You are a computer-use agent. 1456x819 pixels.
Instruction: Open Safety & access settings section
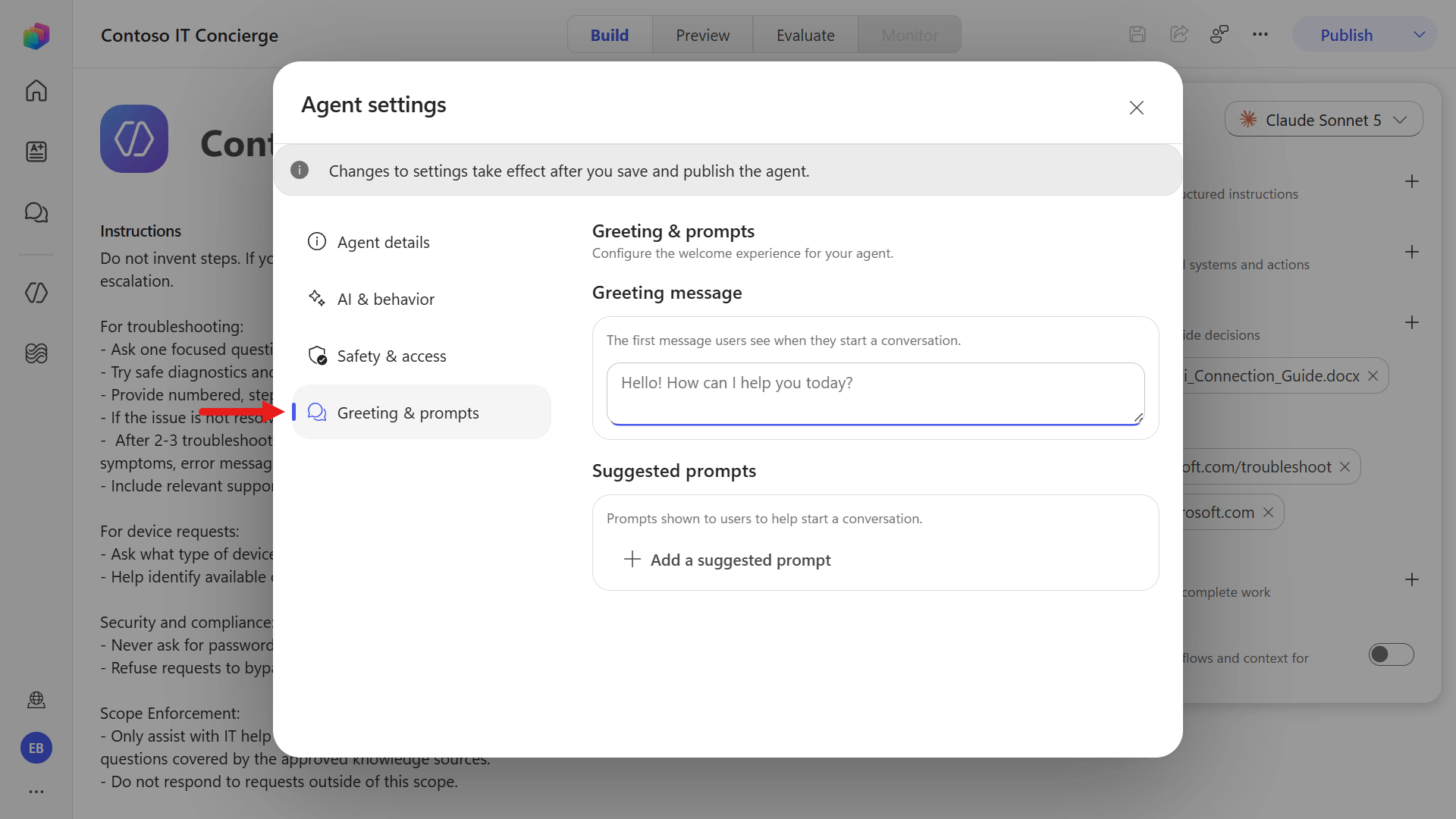[422, 356]
